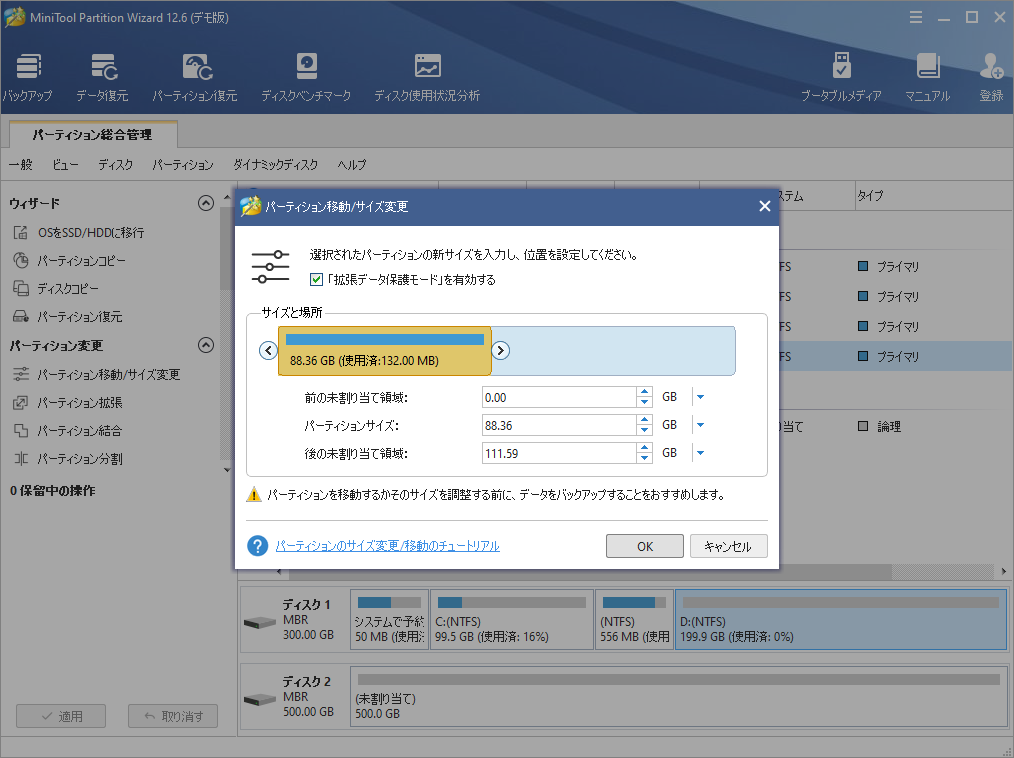The width and height of the screenshot is (1014, 758).
Task: Open the データ復元 toolbar icon
Action: (x=102, y=68)
